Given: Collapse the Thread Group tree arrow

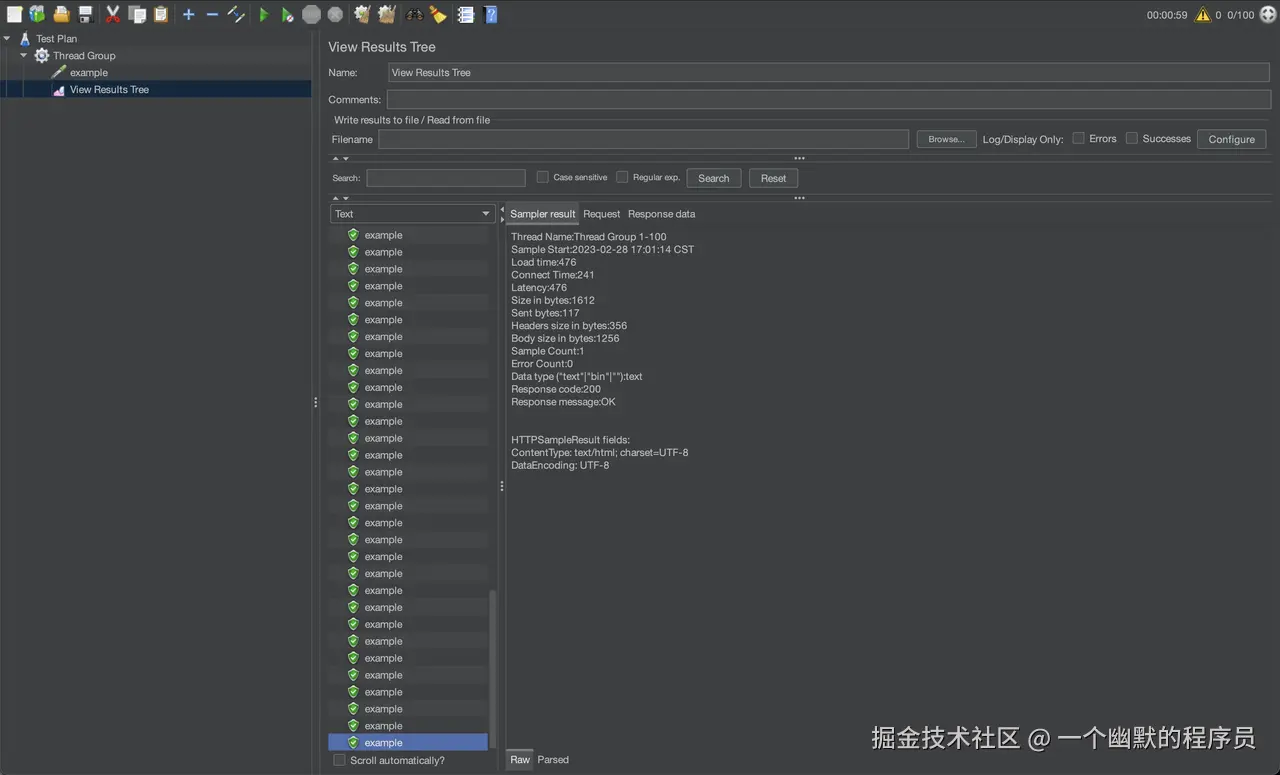Looking at the screenshot, I should [x=24, y=56].
